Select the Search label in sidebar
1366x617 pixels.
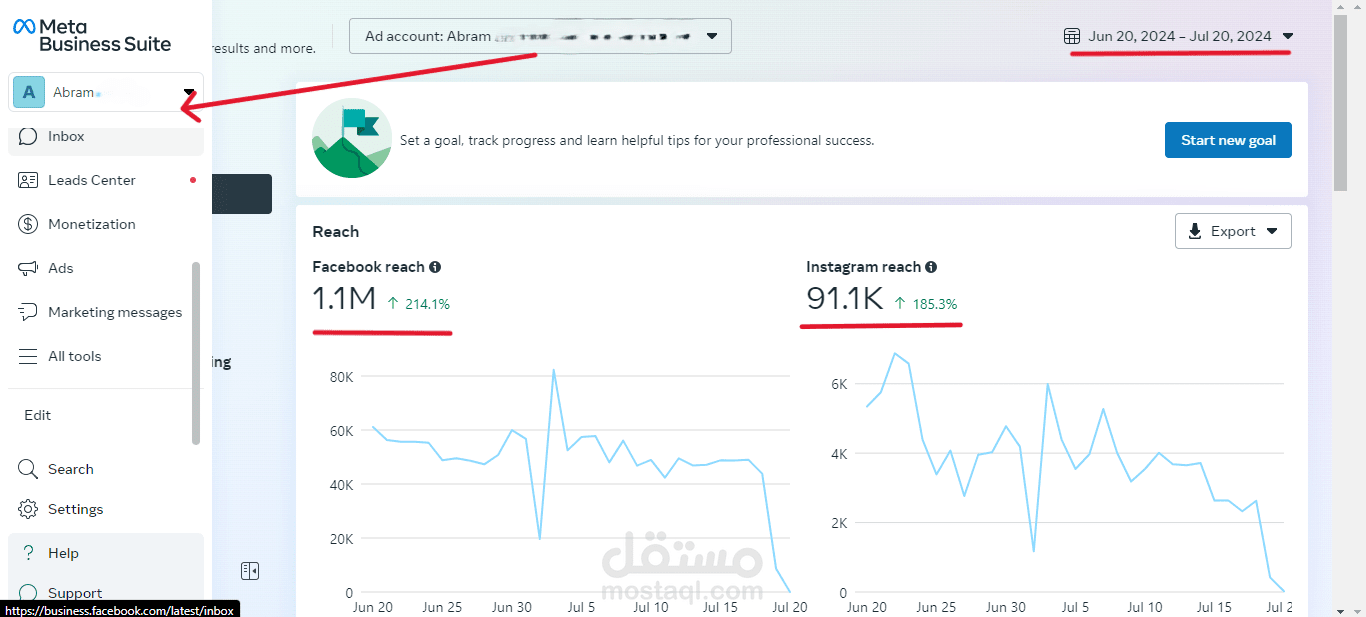(x=71, y=469)
